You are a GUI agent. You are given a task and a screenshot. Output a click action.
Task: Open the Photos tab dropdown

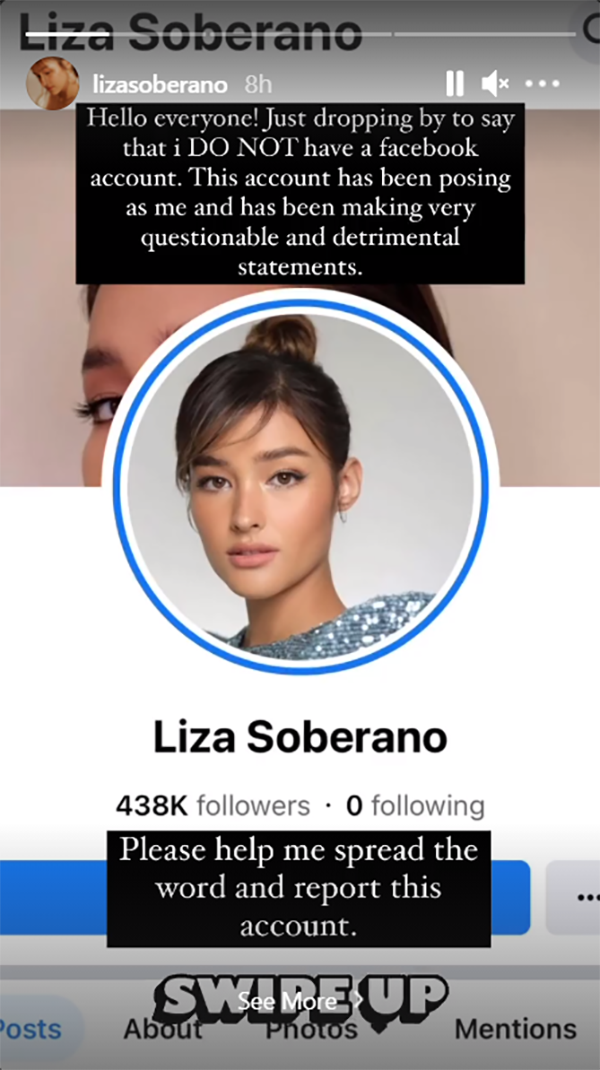point(311,1030)
